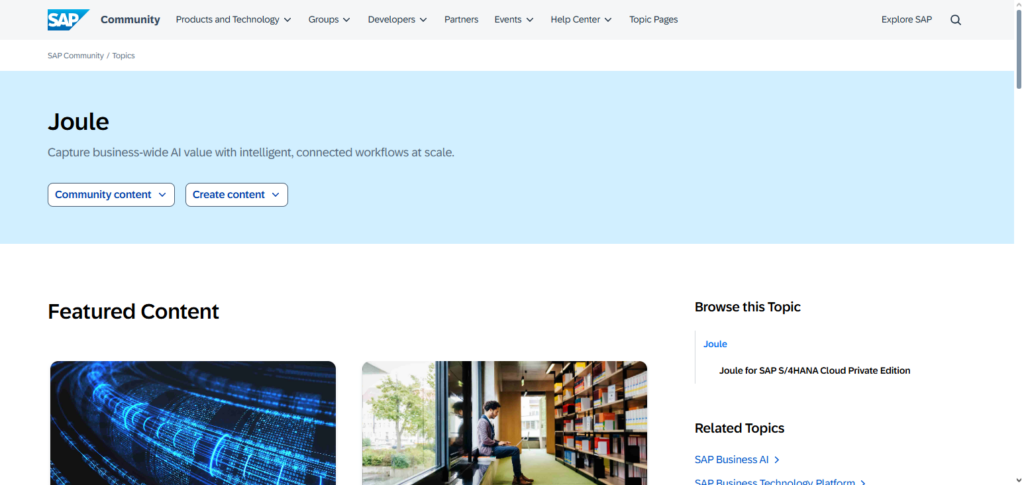Image resolution: width=1024 pixels, height=485 pixels.
Task: Open the search magnifier icon
Action: point(955,20)
